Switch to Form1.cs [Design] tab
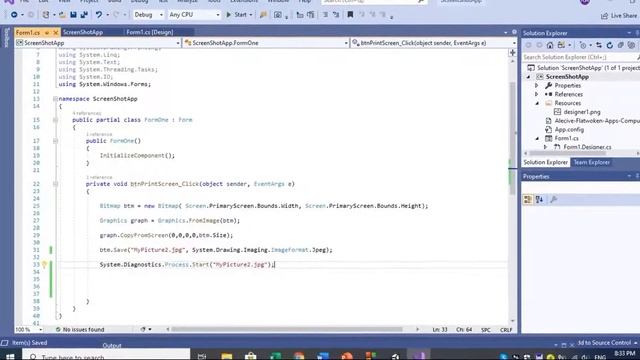 pyautogui.click(x=149, y=32)
